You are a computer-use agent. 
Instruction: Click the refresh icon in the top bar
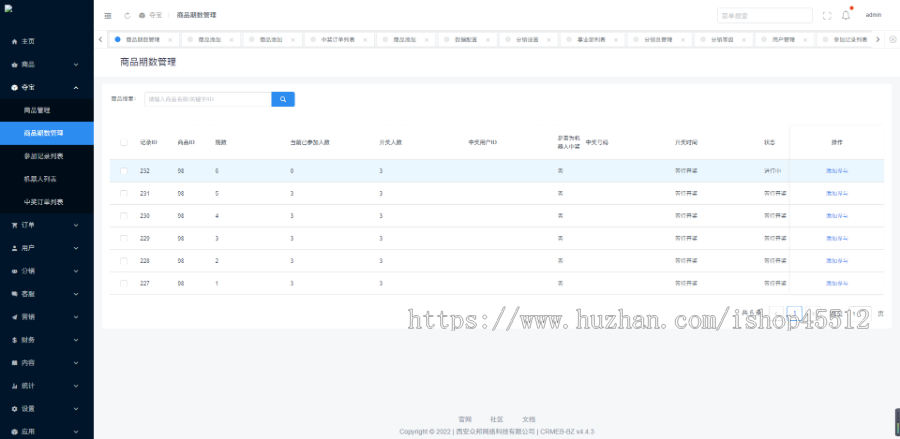[127, 16]
